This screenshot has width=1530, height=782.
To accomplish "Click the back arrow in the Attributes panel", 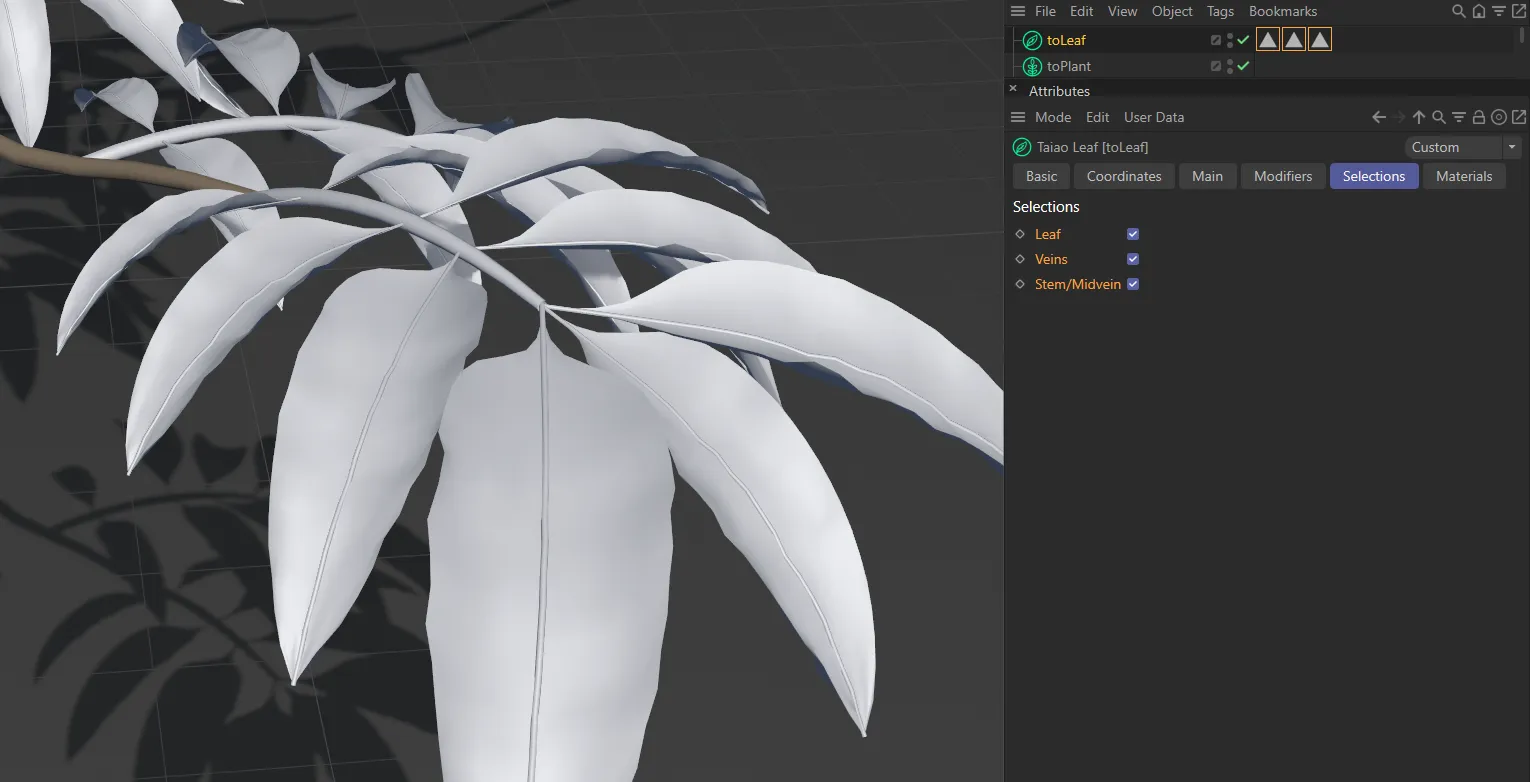I will pos(1379,116).
